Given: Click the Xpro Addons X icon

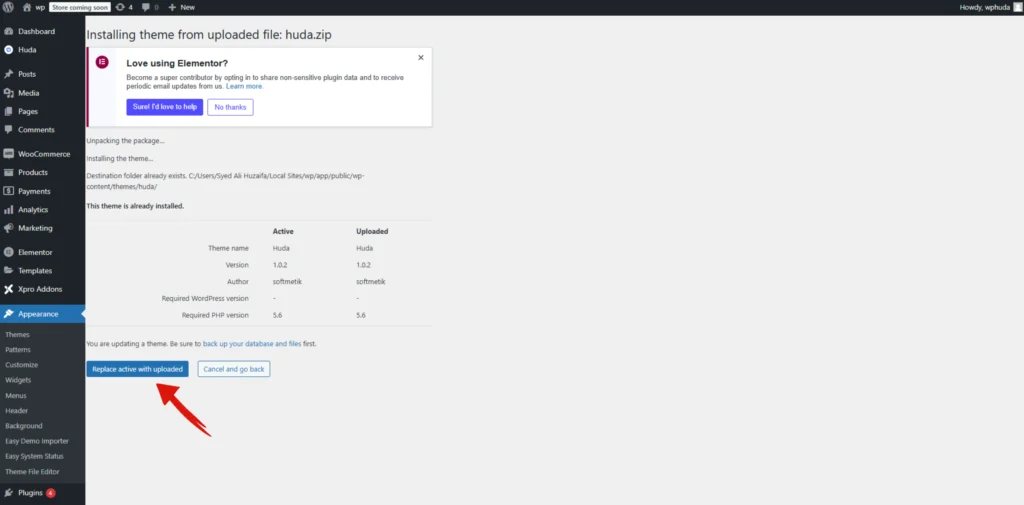Looking at the screenshot, I should click(8, 289).
